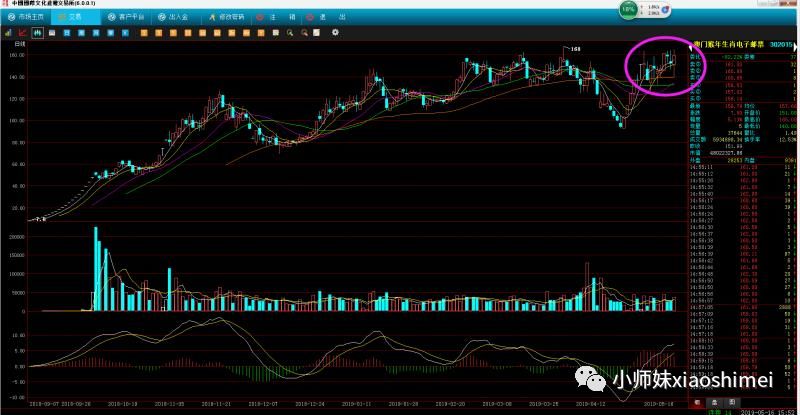Click the 日线 daily chart label

coord(20,44)
